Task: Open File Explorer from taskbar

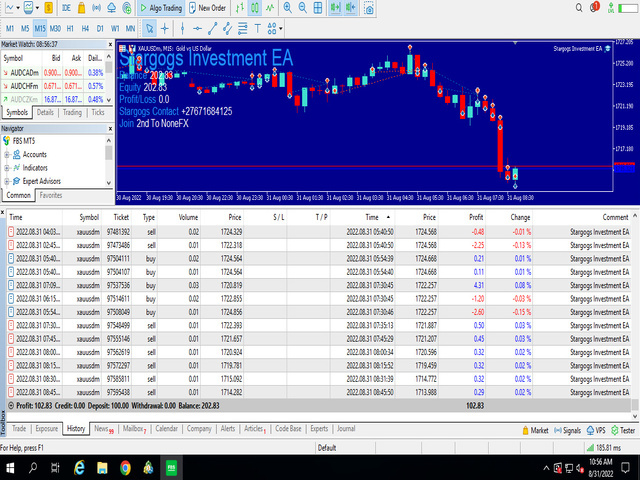Action: pyautogui.click(x=102, y=468)
